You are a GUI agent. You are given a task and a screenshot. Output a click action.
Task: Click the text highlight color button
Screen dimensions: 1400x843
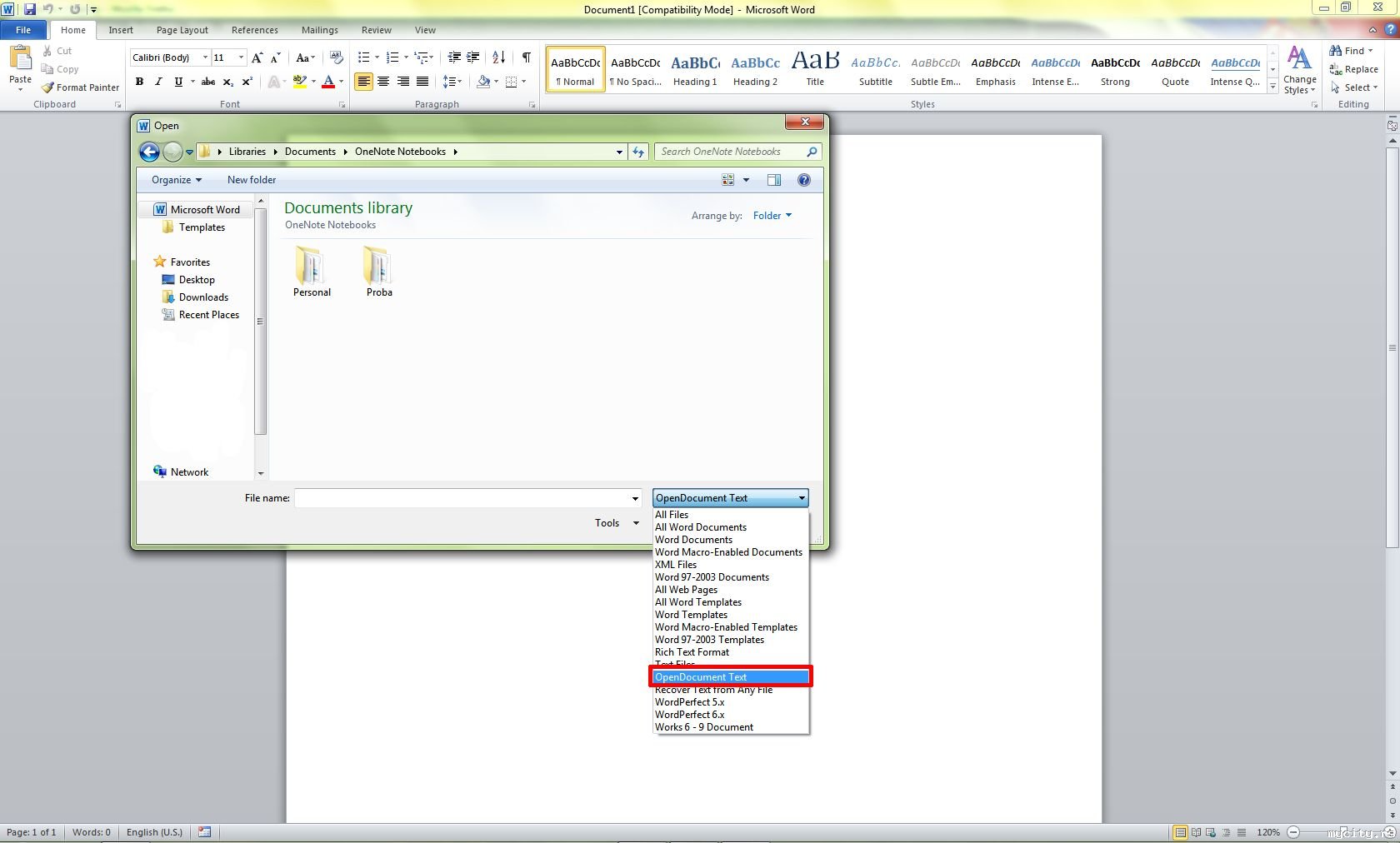point(300,82)
